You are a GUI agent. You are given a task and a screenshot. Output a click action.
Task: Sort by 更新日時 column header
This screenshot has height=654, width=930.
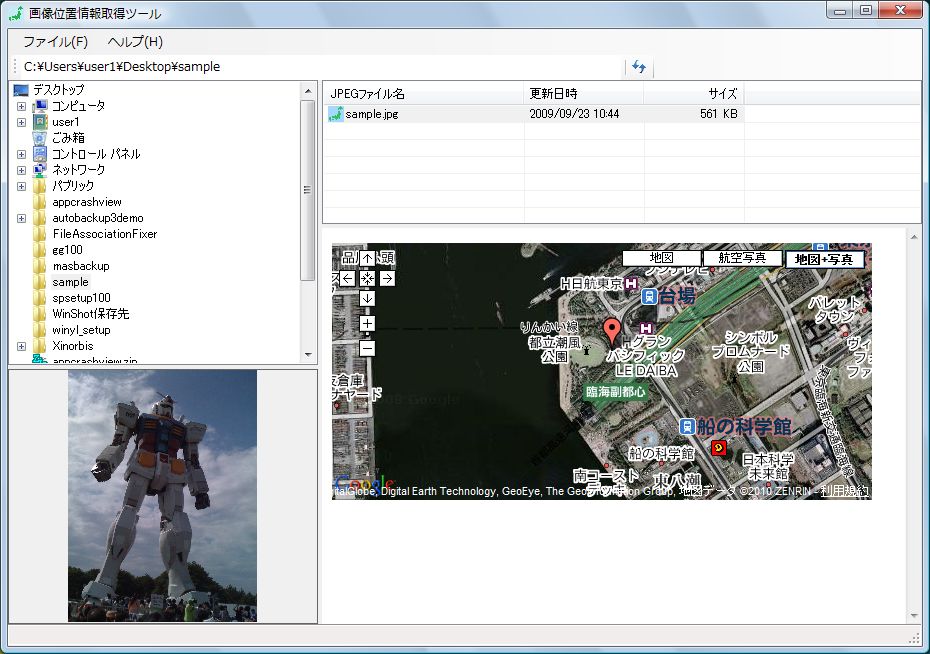[584, 94]
